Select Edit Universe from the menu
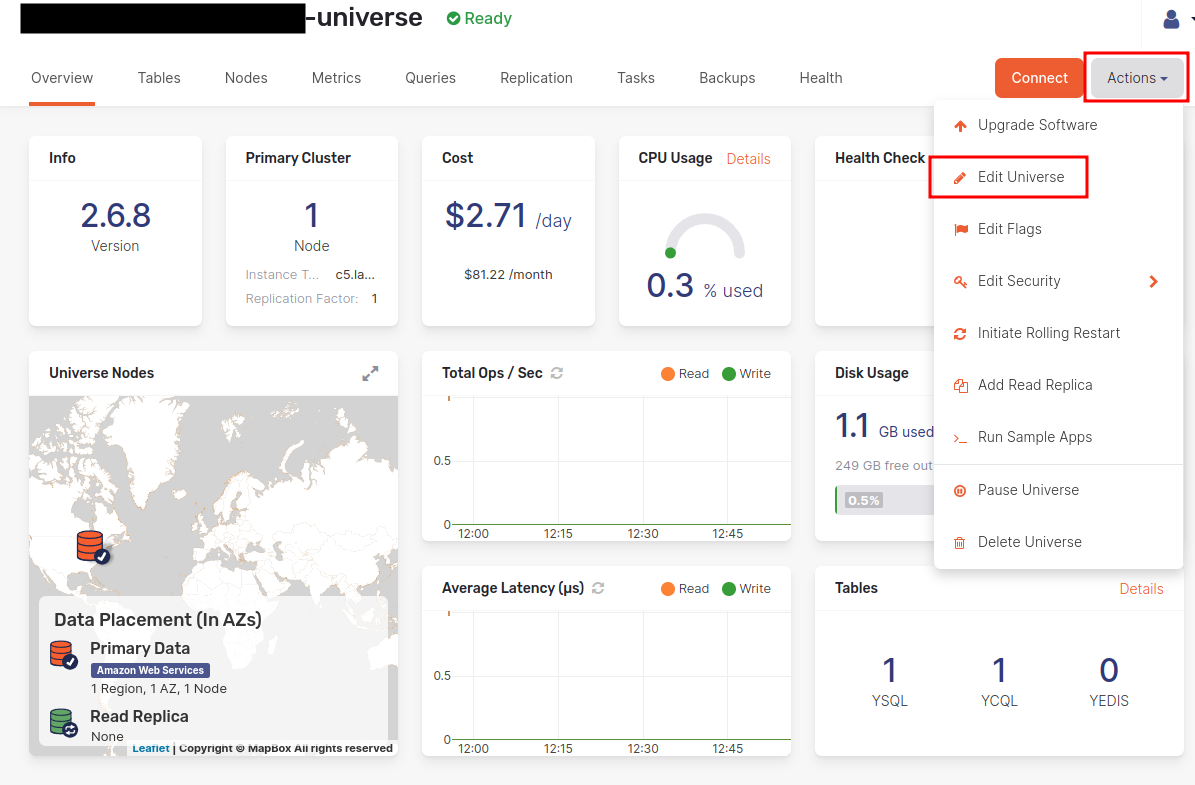This screenshot has height=785, width=1195. point(1019,176)
